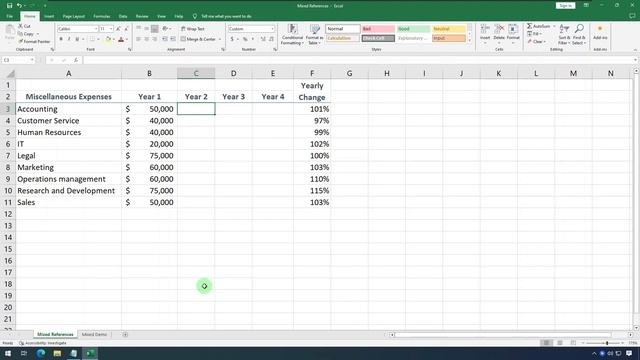Screen dimensions: 640x360
Task: Switch to the Formulas tab
Action: click(102, 16)
